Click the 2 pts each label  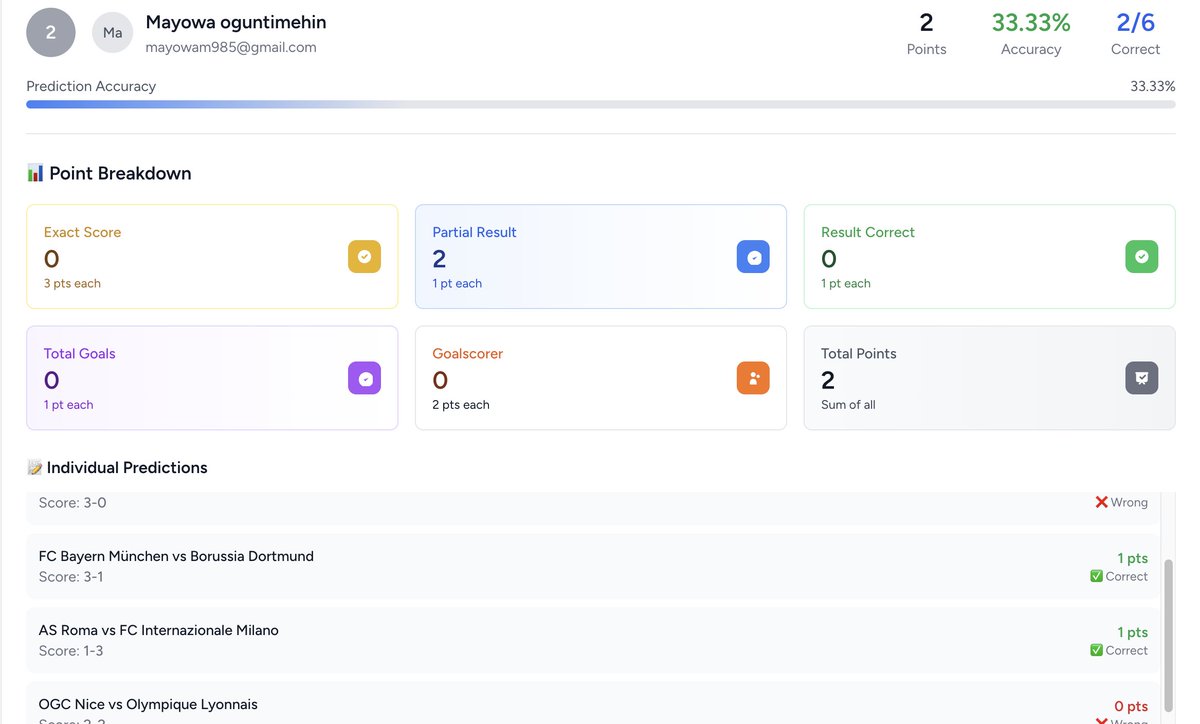pyautogui.click(x=461, y=405)
